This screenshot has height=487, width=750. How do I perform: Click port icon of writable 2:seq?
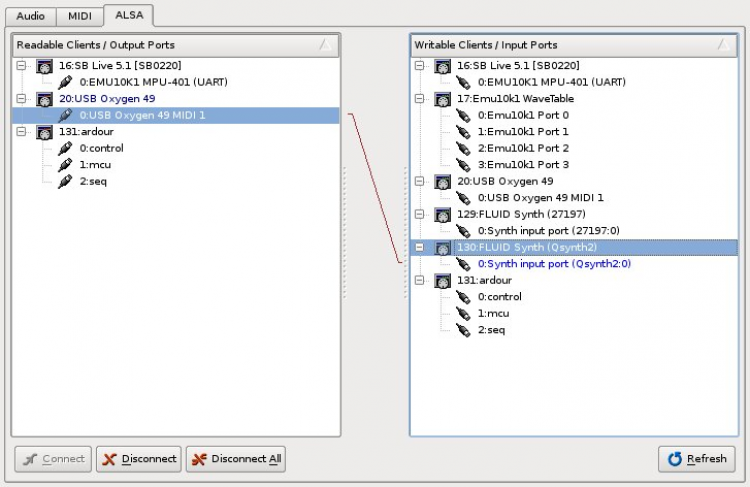[463, 330]
